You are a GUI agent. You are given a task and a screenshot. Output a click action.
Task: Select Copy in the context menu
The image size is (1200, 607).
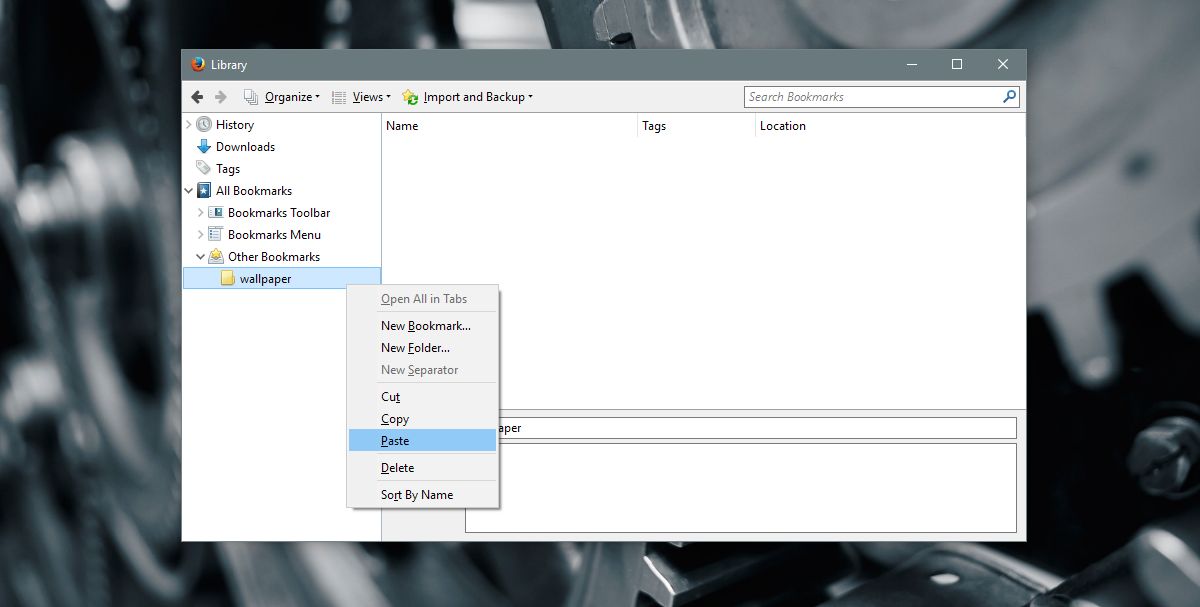pos(423,419)
